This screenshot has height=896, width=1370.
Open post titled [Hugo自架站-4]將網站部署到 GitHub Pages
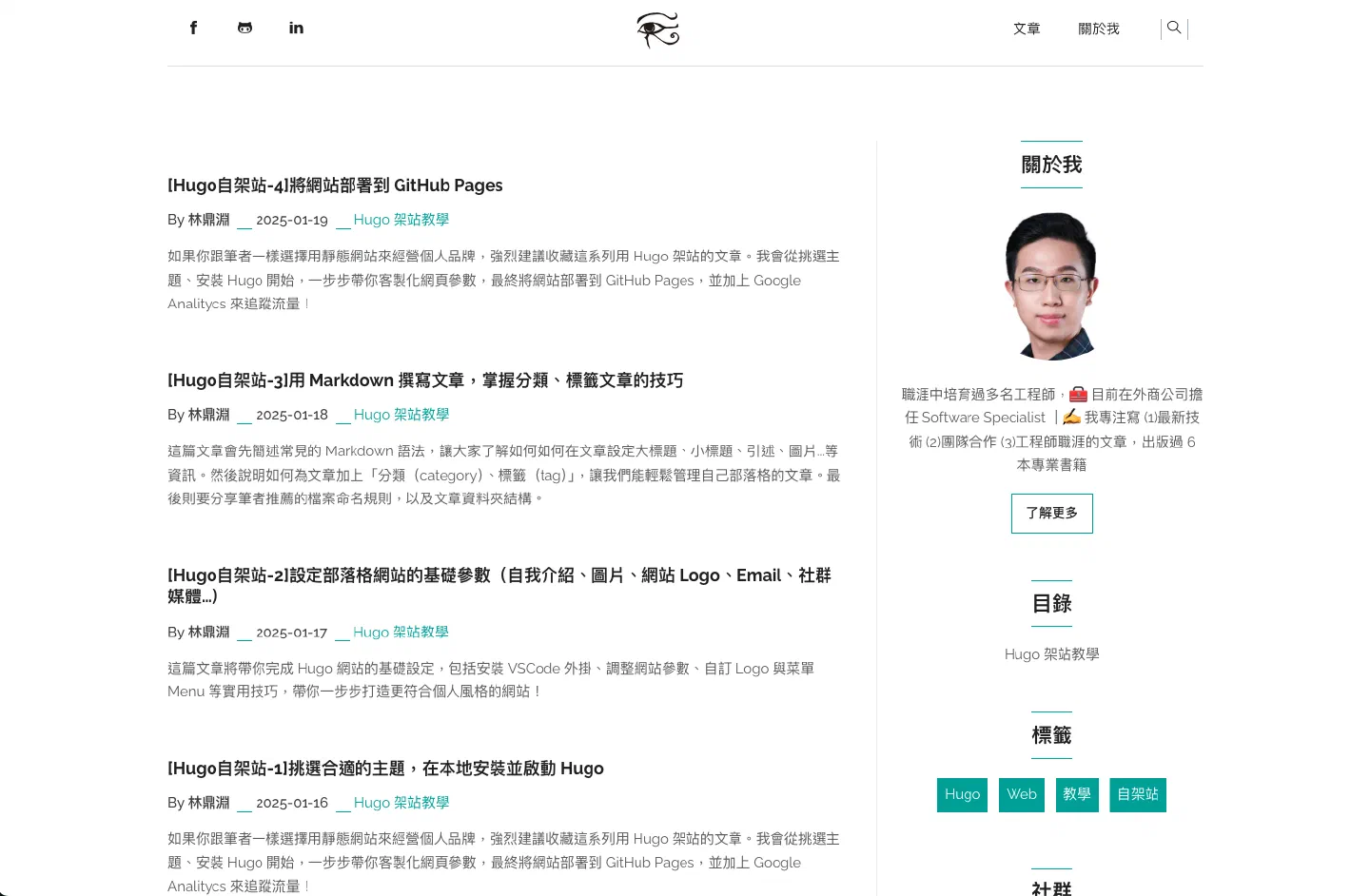(335, 185)
